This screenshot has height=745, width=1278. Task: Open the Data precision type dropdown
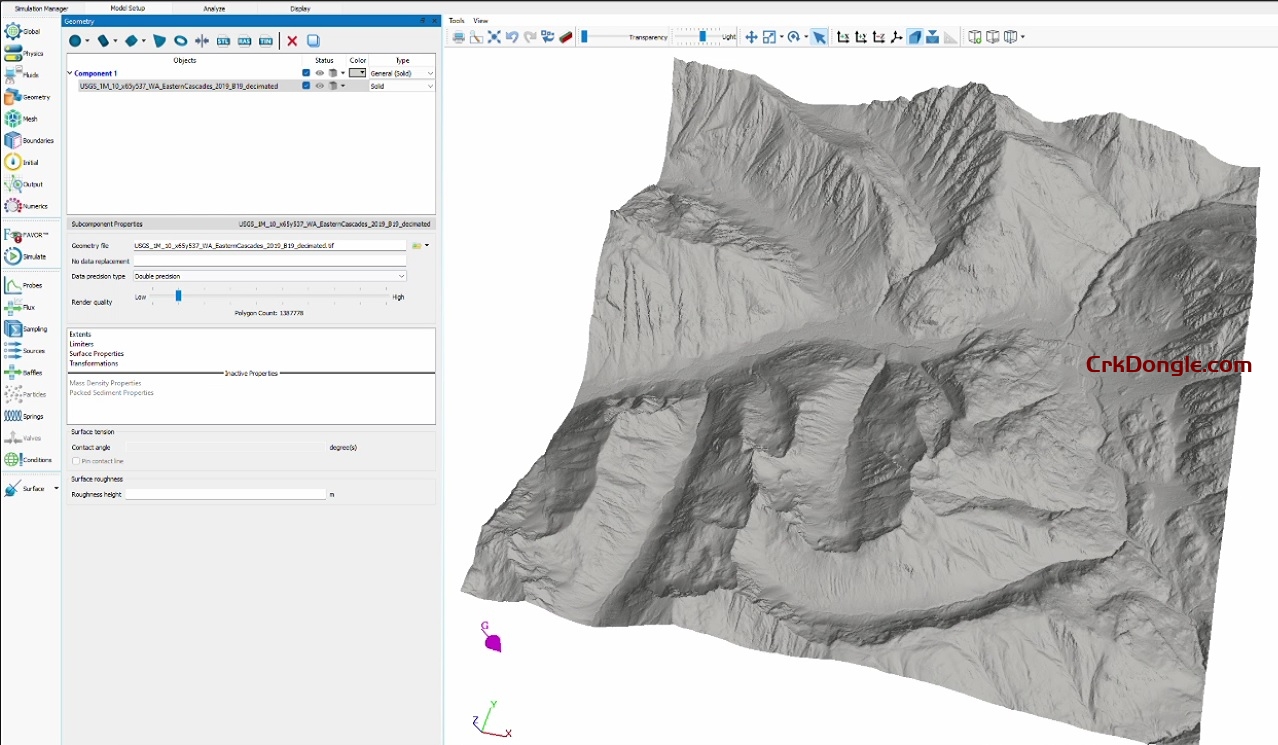click(x=402, y=277)
